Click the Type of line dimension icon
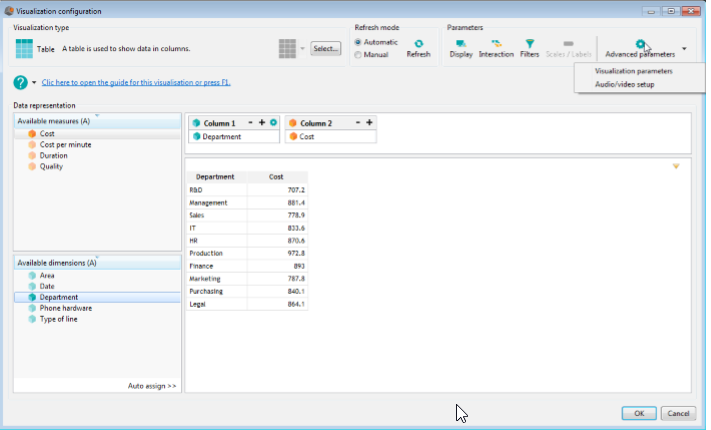Viewport: 711px width, 430px height. [32, 319]
